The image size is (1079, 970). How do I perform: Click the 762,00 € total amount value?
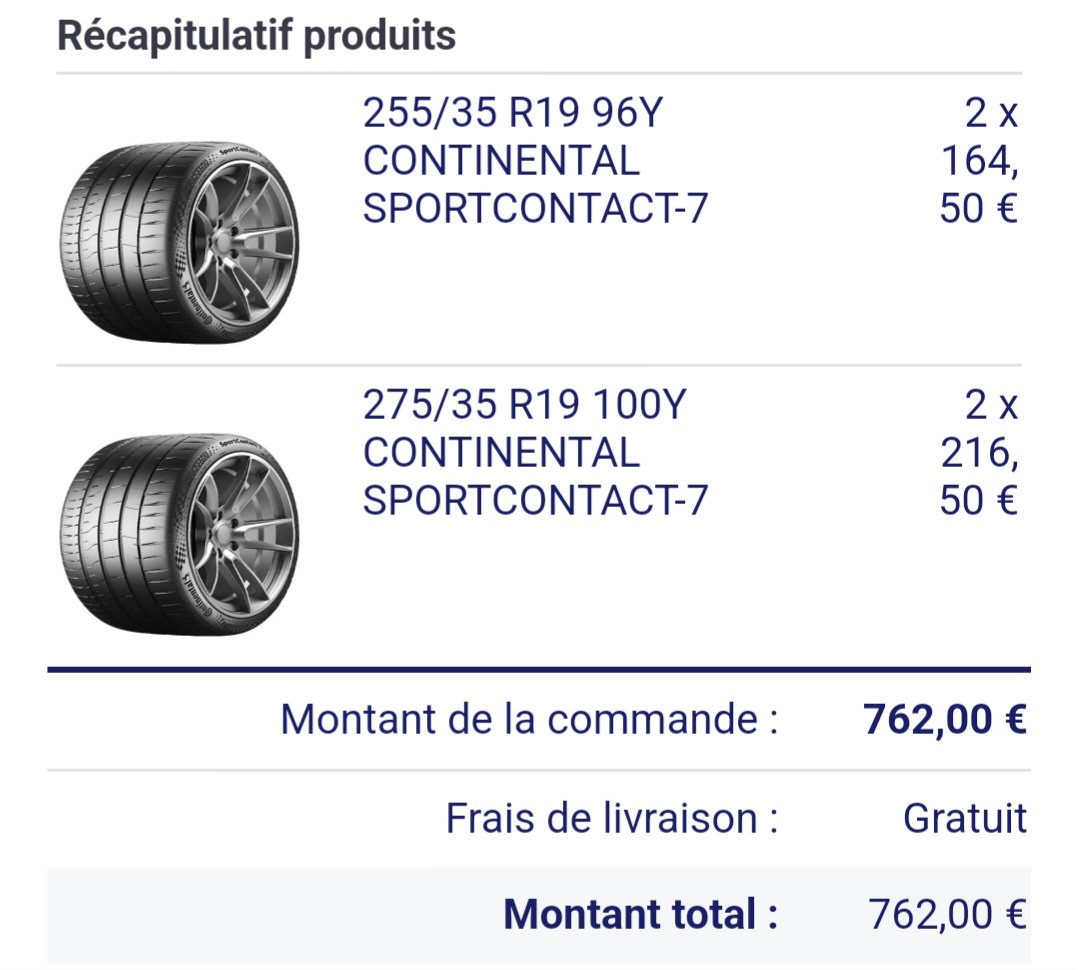pos(947,914)
